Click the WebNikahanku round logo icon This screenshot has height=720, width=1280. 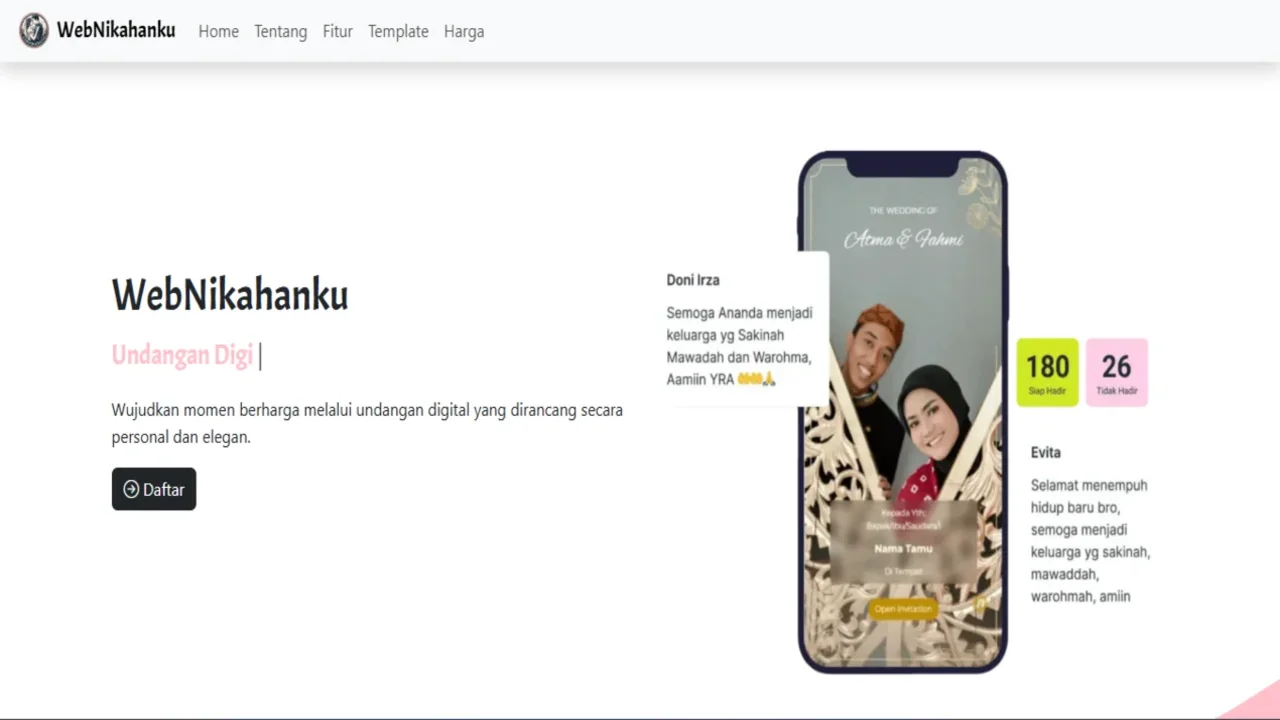(x=34, y=30)
